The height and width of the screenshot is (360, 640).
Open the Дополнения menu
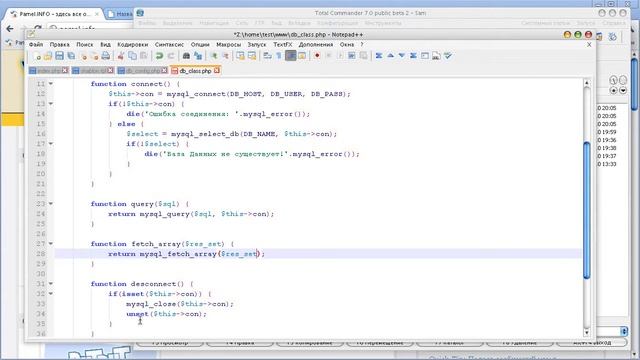(x=316, y=44)
